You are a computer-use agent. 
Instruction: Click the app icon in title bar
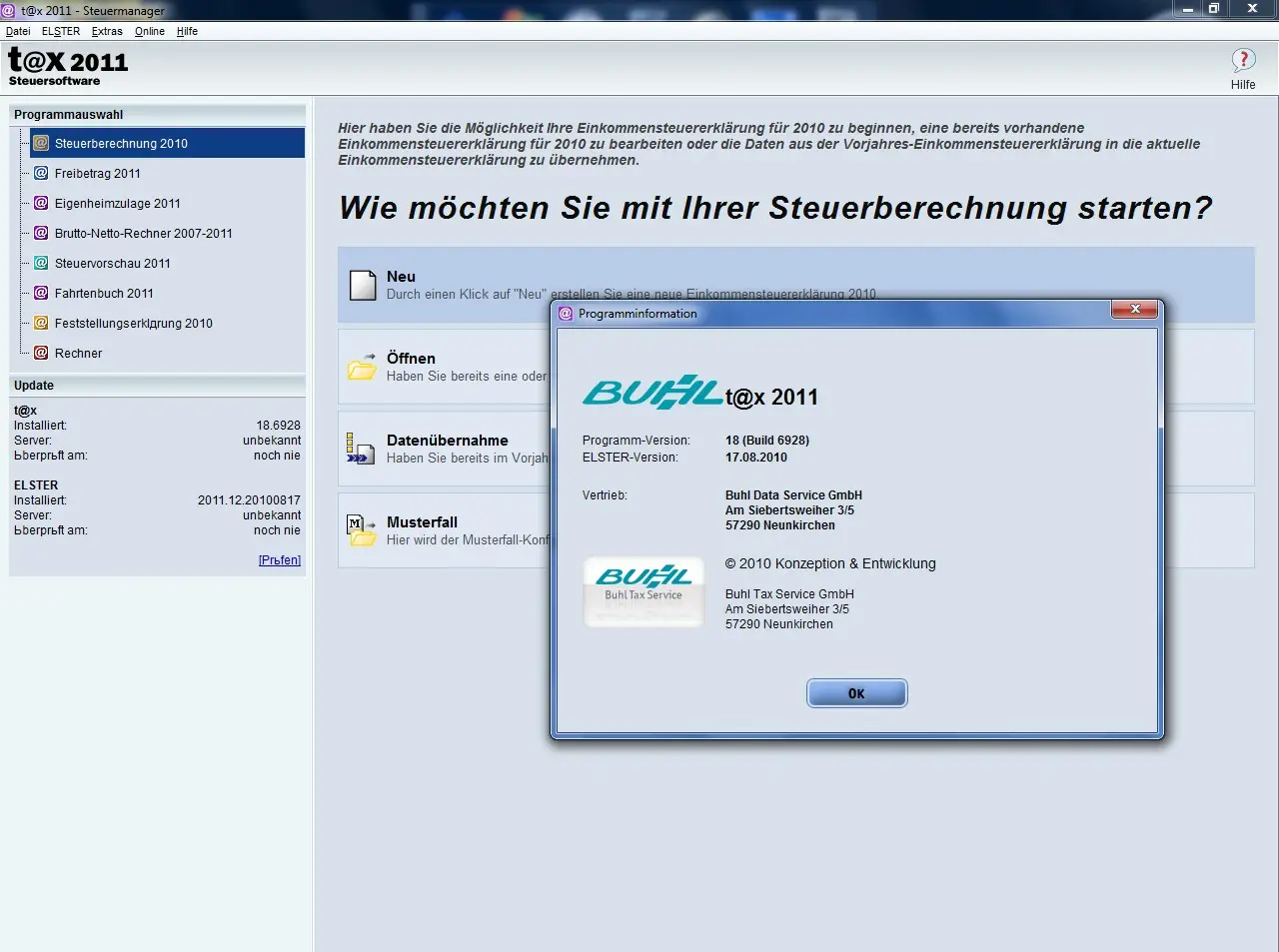(9, 10)
